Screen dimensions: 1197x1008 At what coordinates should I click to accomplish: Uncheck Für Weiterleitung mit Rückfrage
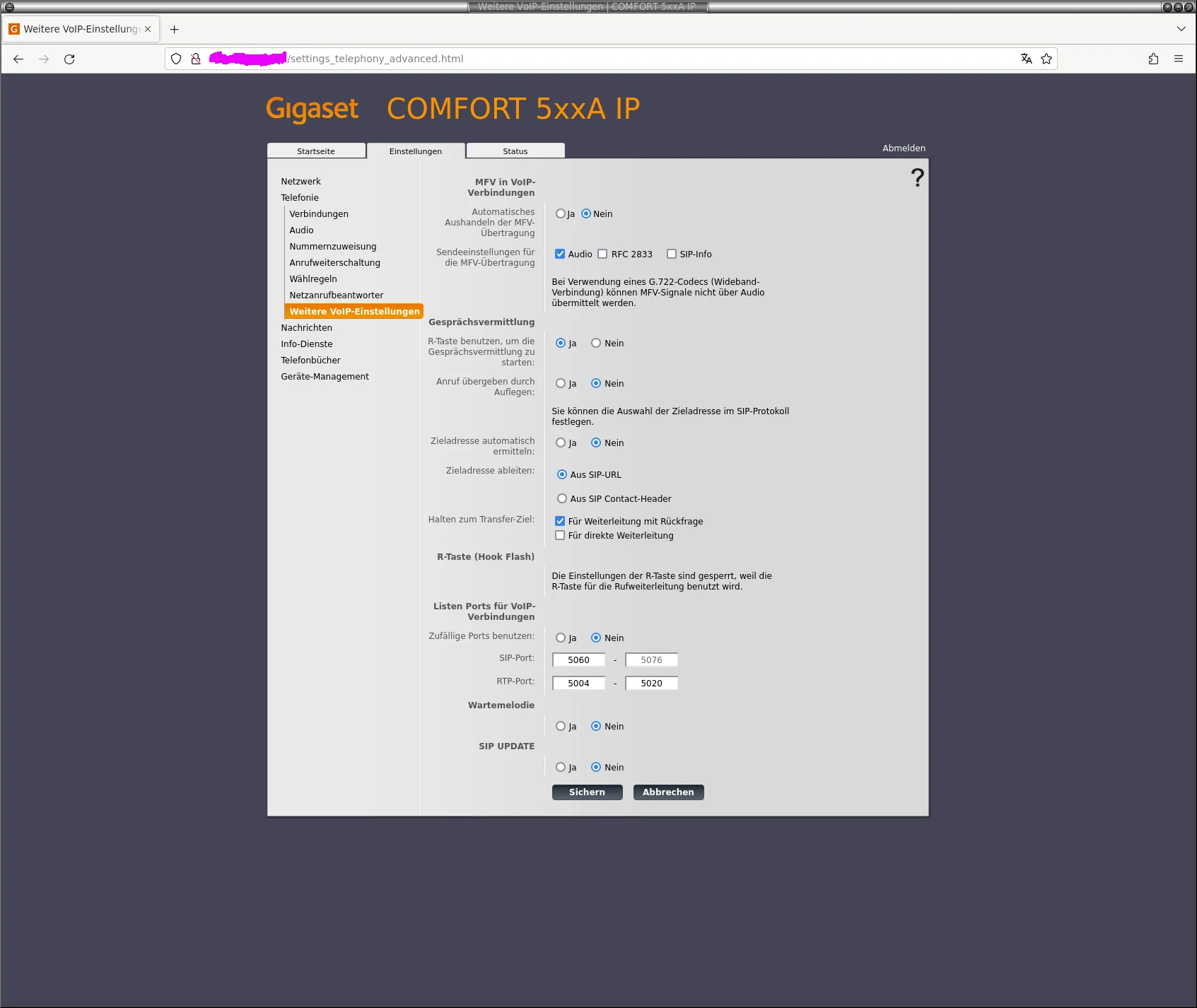coord(560,521)
